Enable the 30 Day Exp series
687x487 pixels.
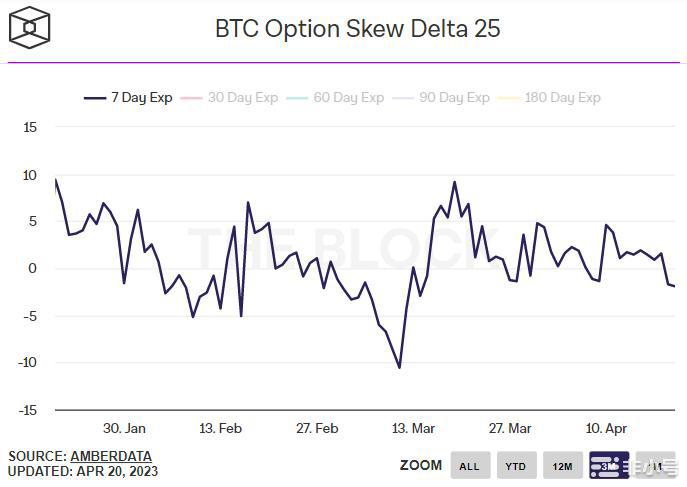(x=242, y=98)
